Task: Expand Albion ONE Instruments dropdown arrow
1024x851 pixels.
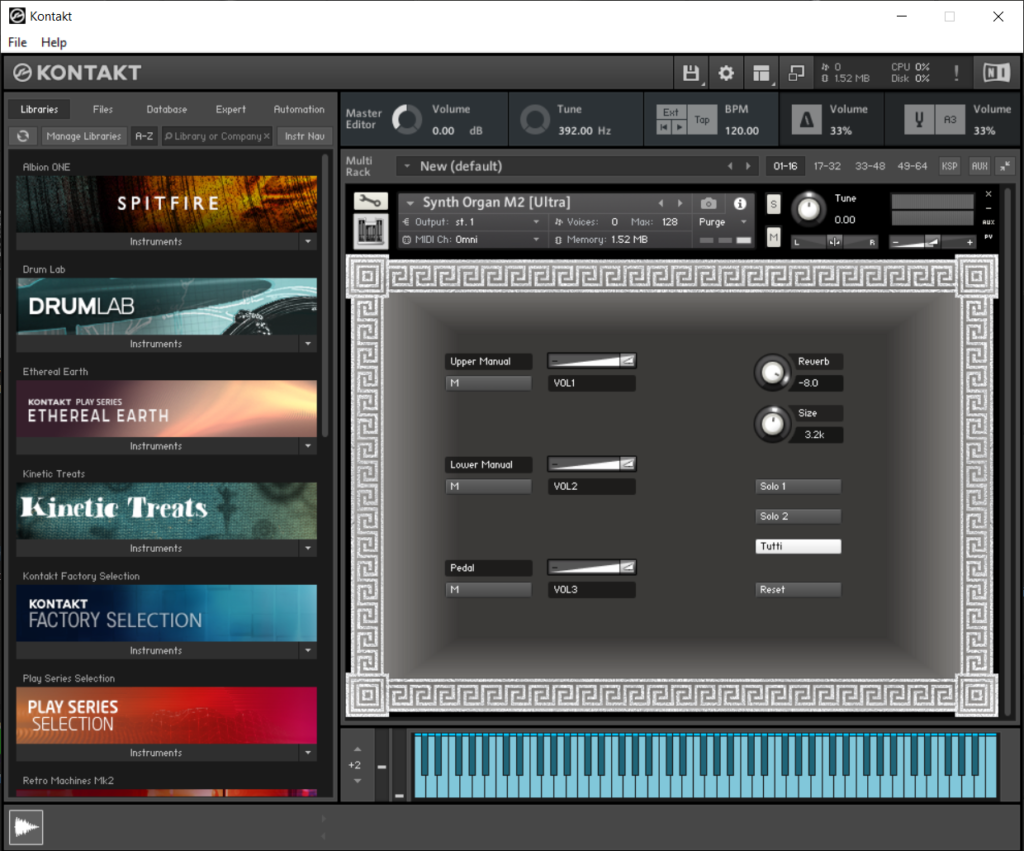Action: pyautogui.click(x=308, y=242)
